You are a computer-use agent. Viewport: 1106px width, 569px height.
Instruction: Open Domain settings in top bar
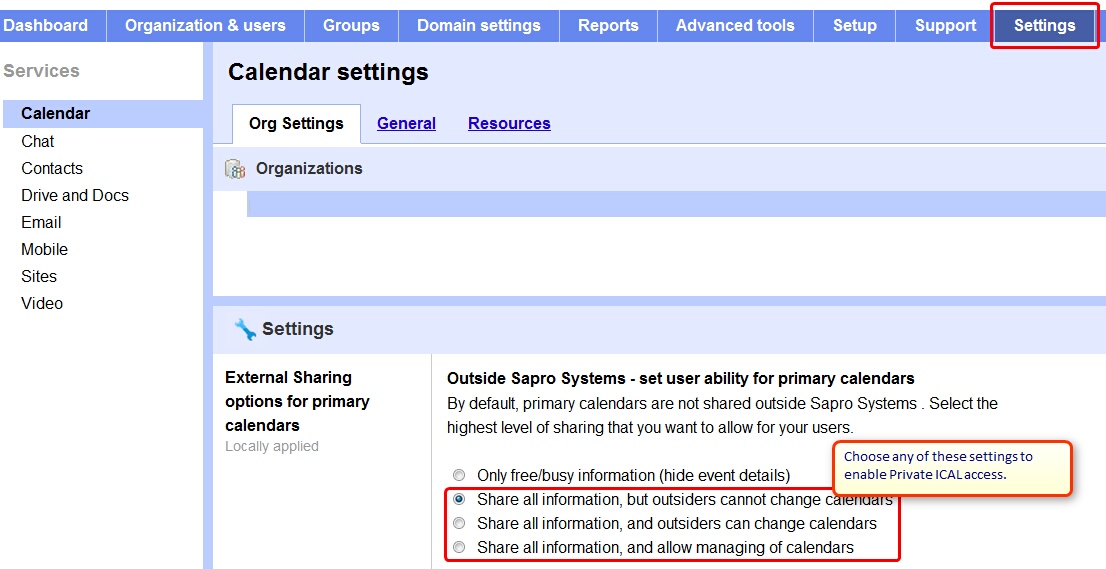(478, 25)
